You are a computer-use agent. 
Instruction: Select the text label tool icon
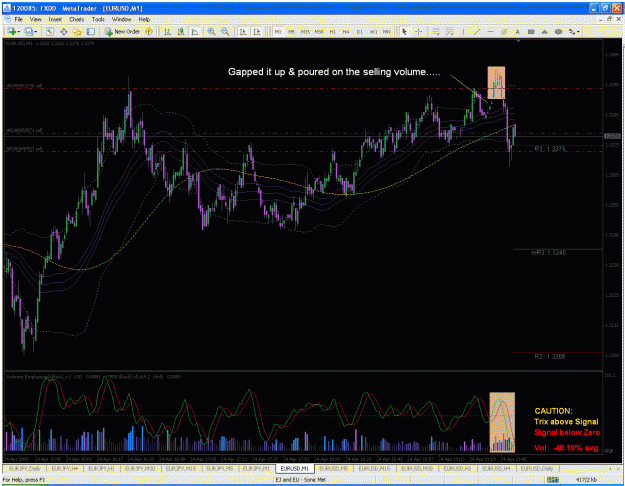(x=531, y=31)
